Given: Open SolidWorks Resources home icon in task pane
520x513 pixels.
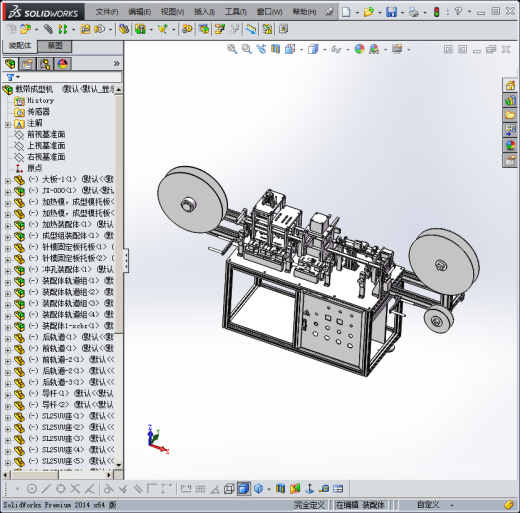Looking at the screenshot, I should [510, 85].
